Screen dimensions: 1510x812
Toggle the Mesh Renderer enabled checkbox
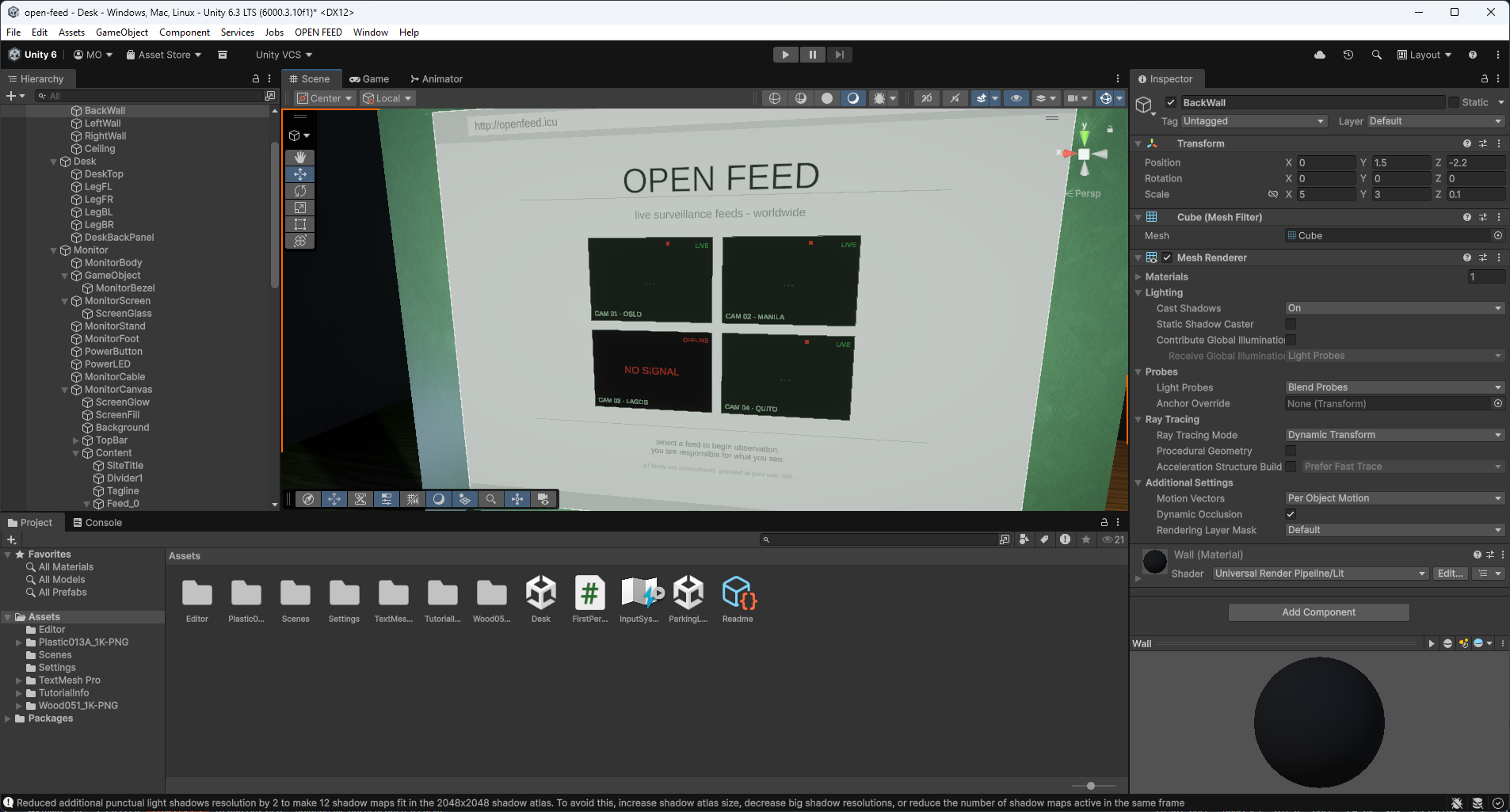point(1167,257)
